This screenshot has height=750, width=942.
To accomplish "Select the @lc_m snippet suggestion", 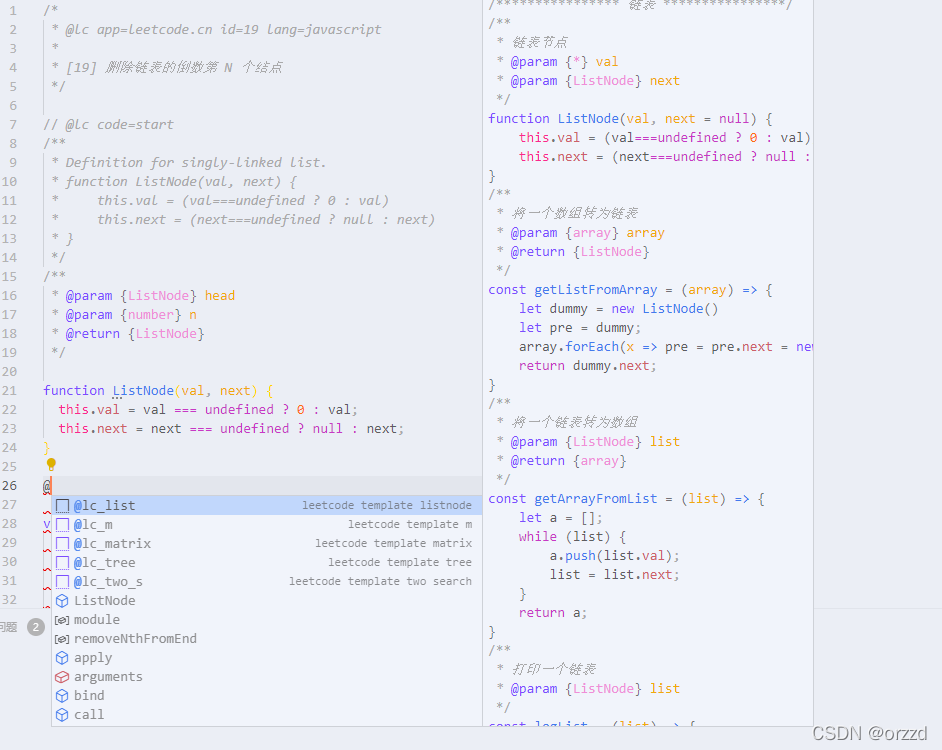I will (267, 525).
